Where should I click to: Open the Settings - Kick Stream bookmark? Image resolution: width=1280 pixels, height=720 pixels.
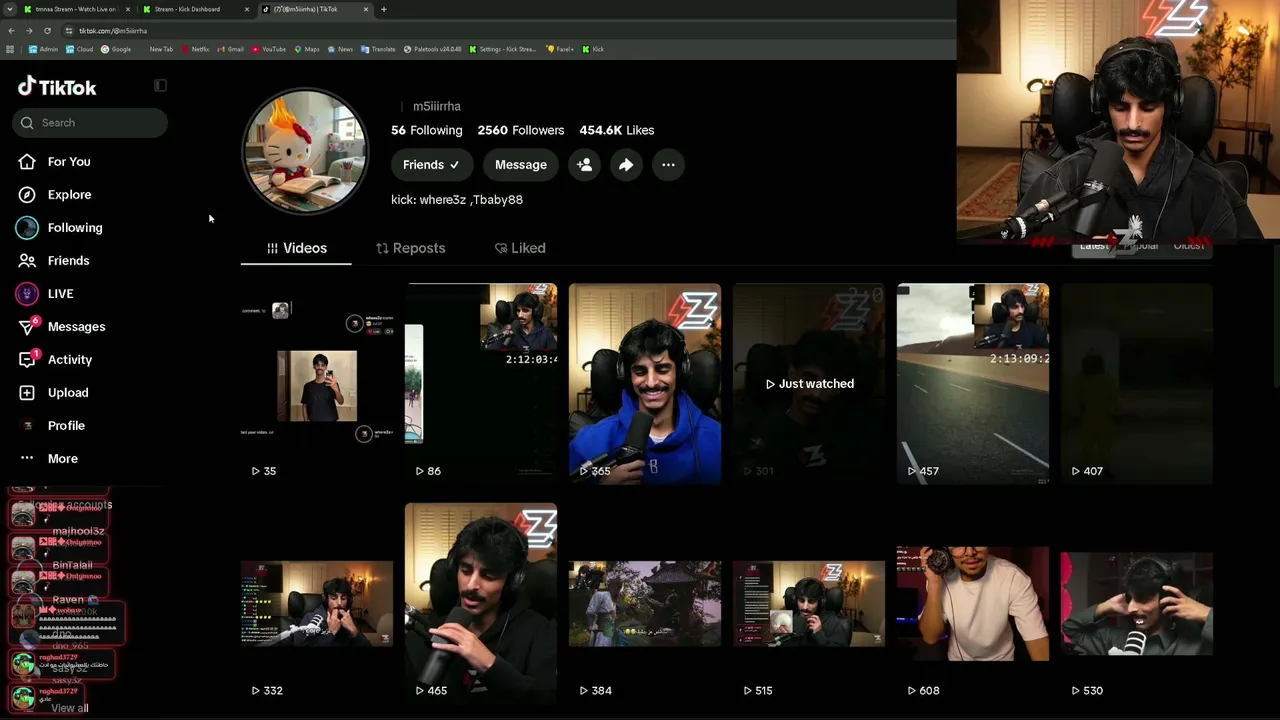point(503,49)
